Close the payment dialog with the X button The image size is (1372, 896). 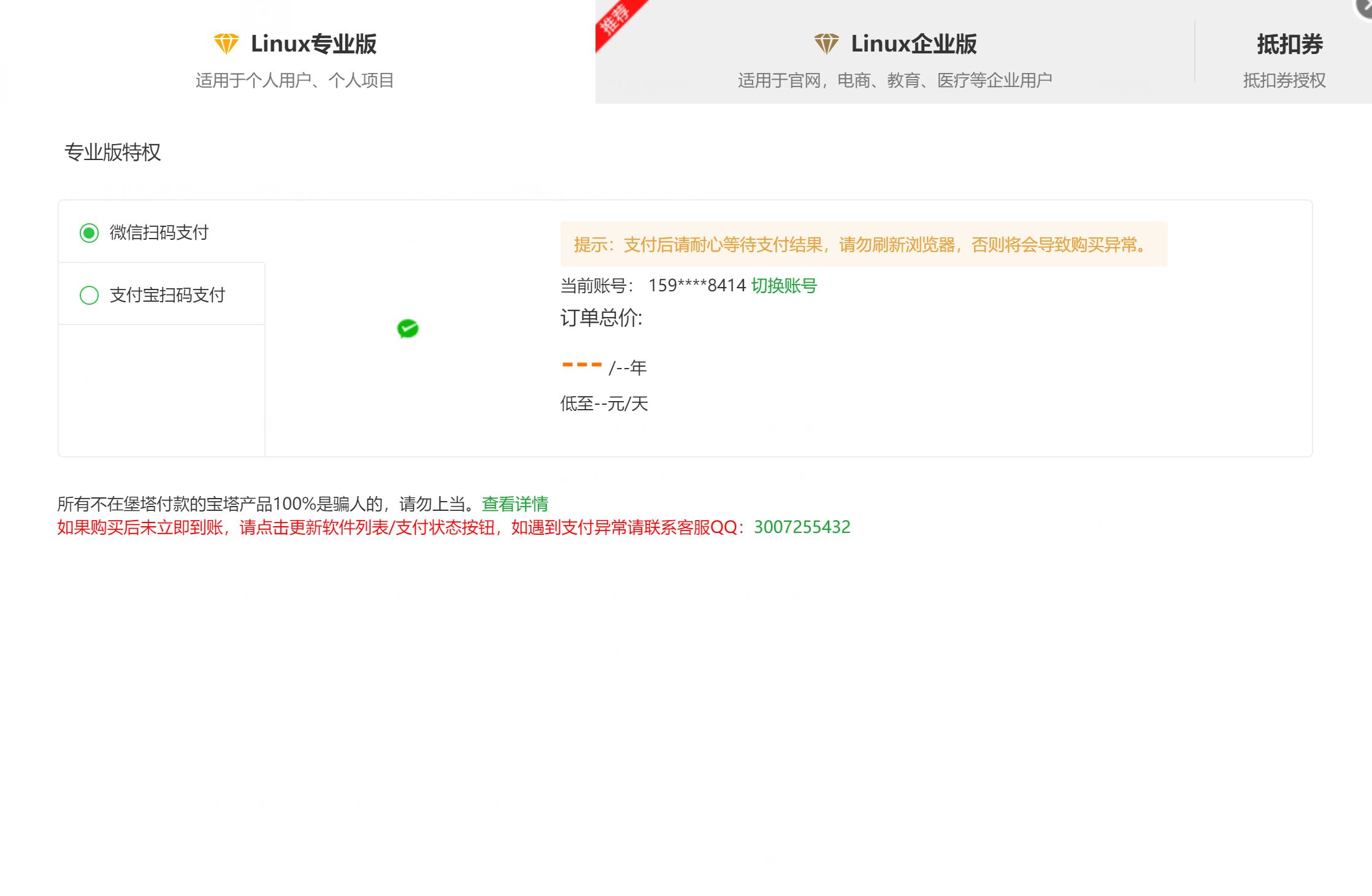1364,6
